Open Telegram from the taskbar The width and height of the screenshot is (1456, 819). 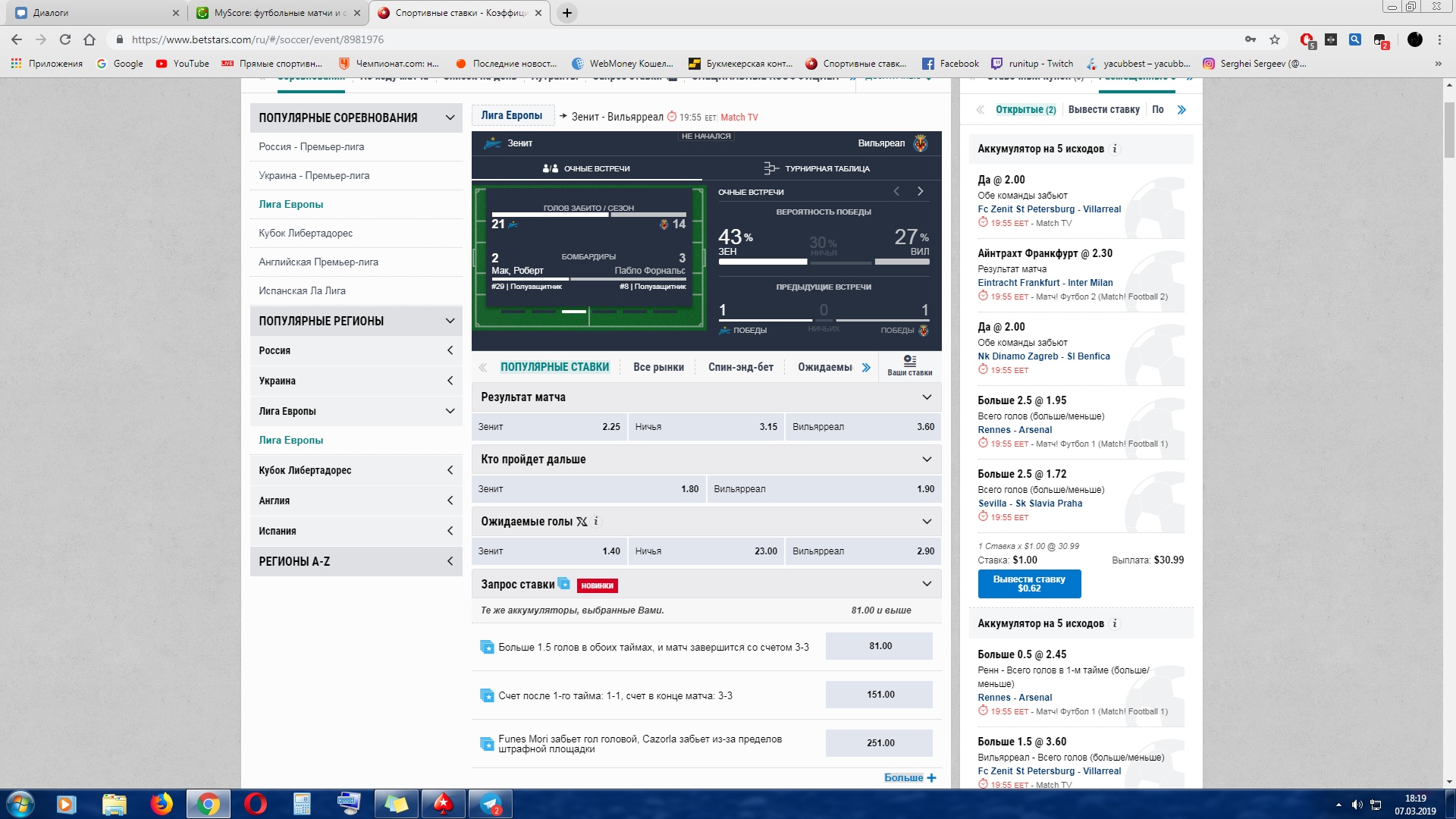coord(491,804)
